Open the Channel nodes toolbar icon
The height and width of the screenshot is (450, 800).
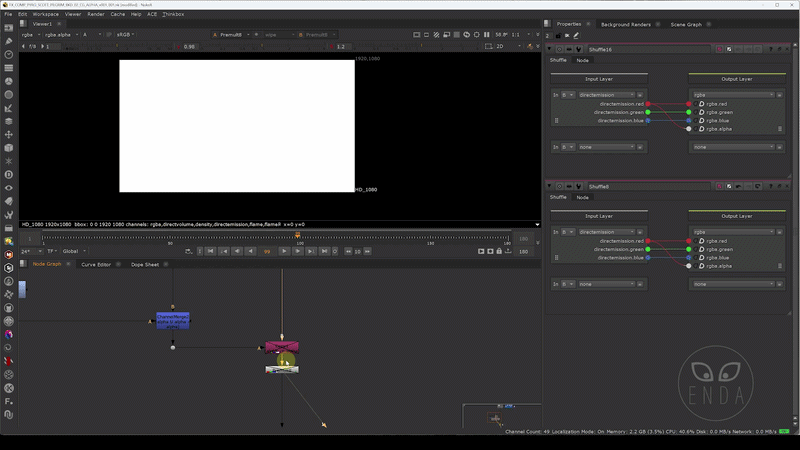(x=9, y=68)
